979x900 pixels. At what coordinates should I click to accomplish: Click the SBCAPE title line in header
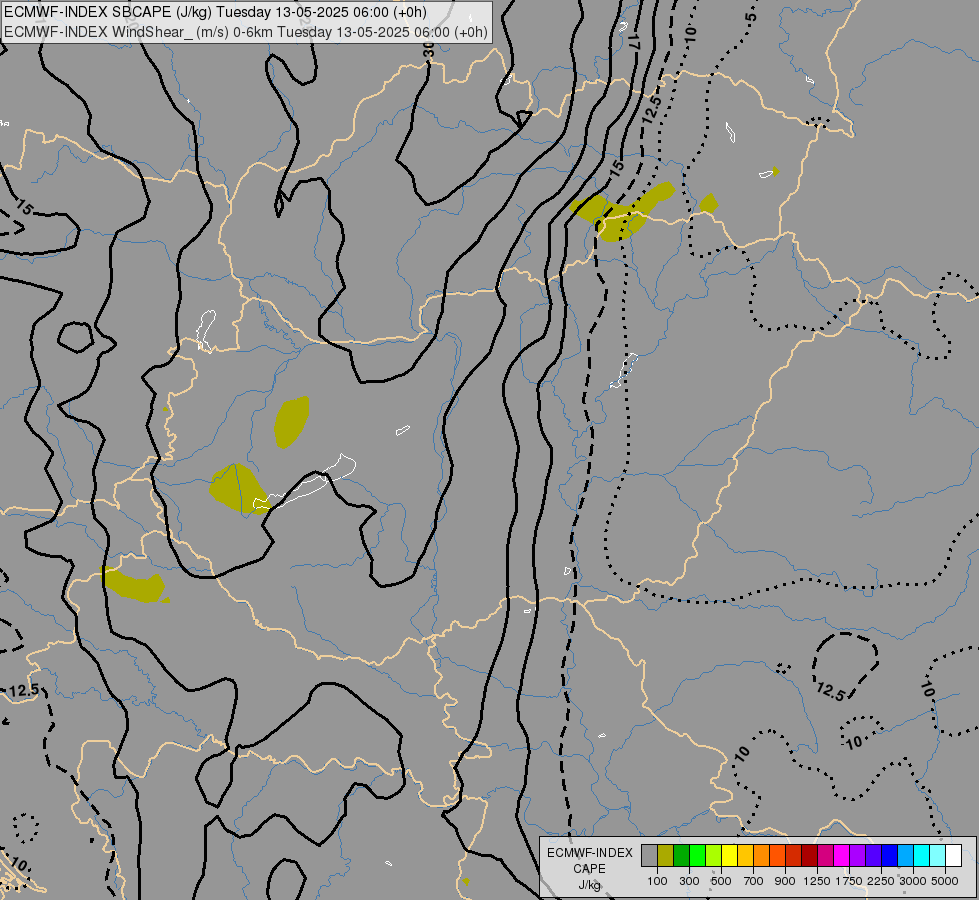pyautogui.click(x=215, y=12)
